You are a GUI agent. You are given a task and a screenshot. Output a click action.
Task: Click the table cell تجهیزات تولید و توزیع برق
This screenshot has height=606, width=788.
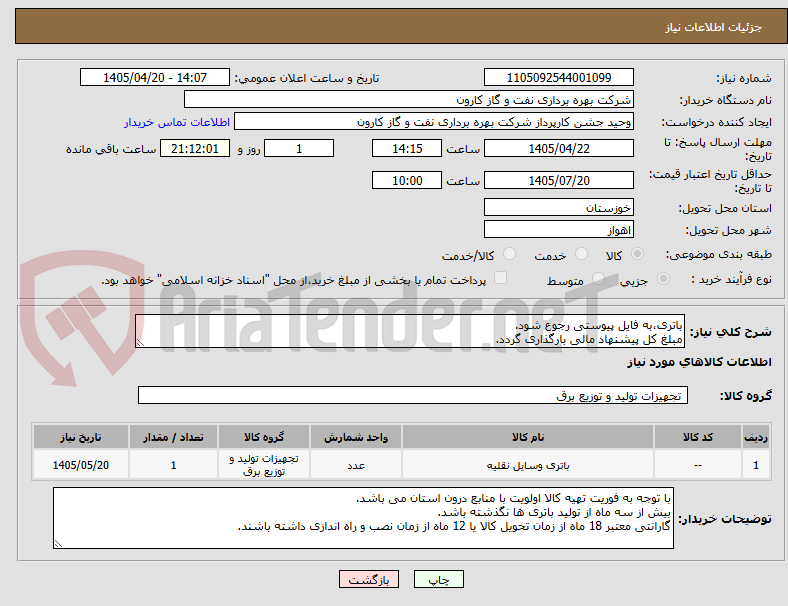tap(264, 465)
